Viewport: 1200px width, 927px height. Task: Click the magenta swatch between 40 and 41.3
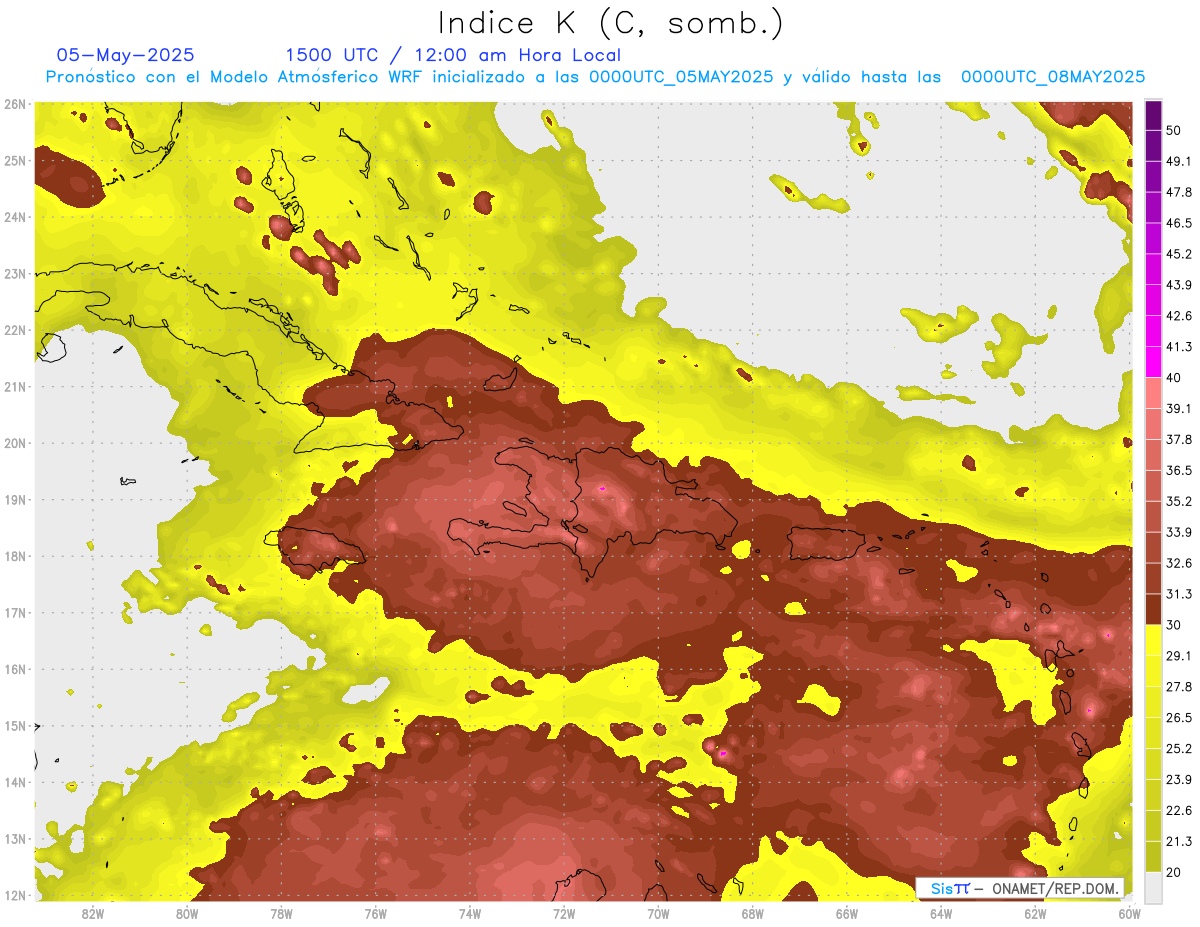click(1153, 362)
